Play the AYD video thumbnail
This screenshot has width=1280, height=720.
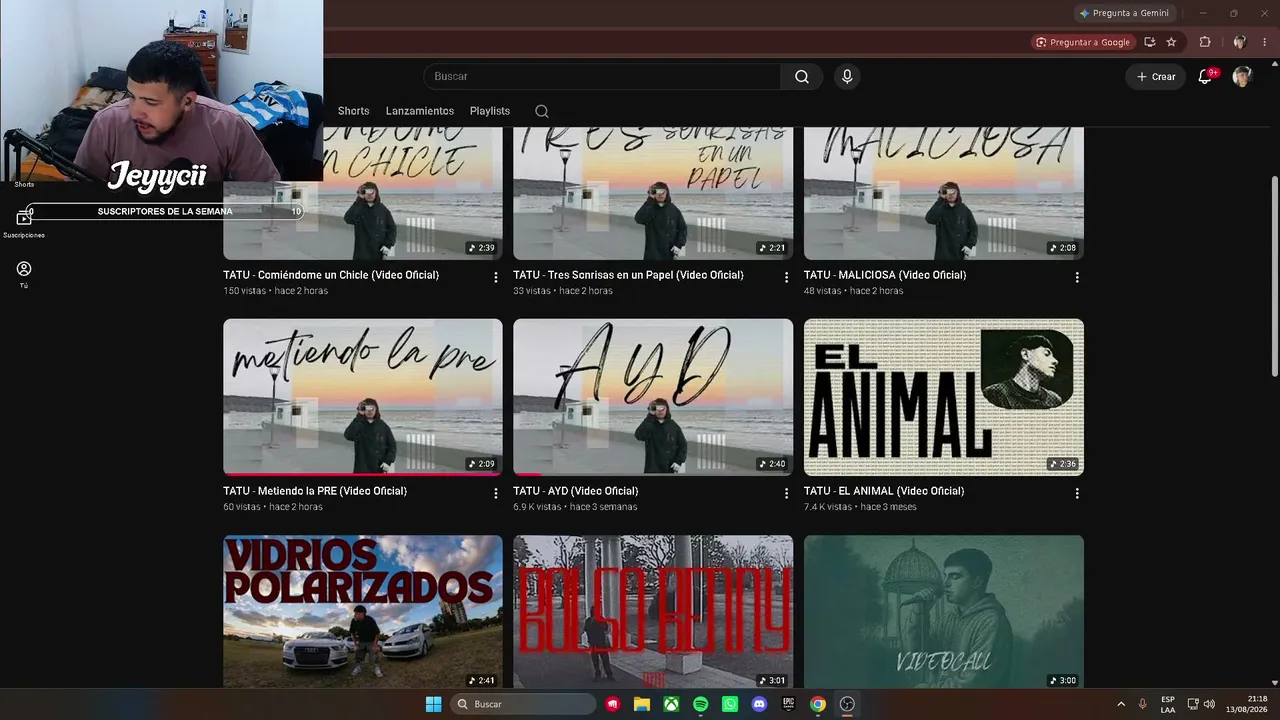653,397
